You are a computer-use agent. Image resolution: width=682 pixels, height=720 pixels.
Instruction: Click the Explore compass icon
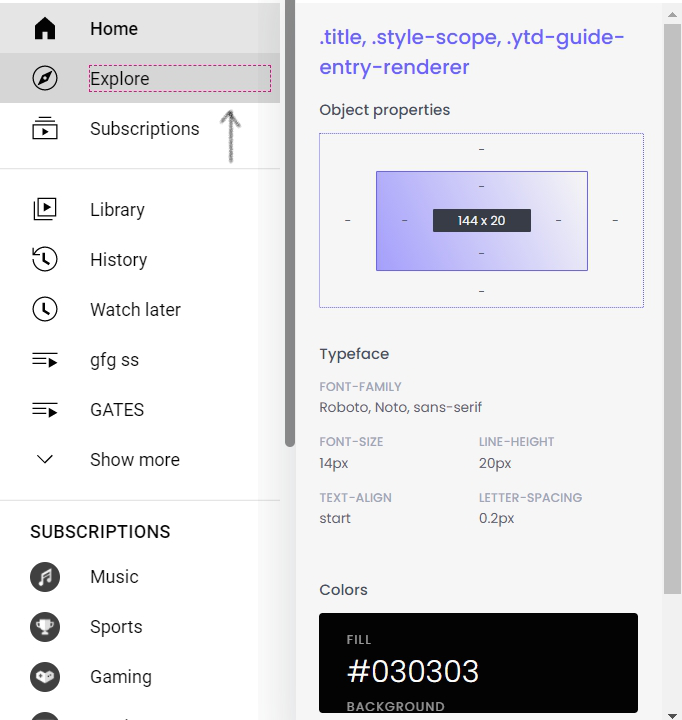pyautogui.click(x=45, y=78)
